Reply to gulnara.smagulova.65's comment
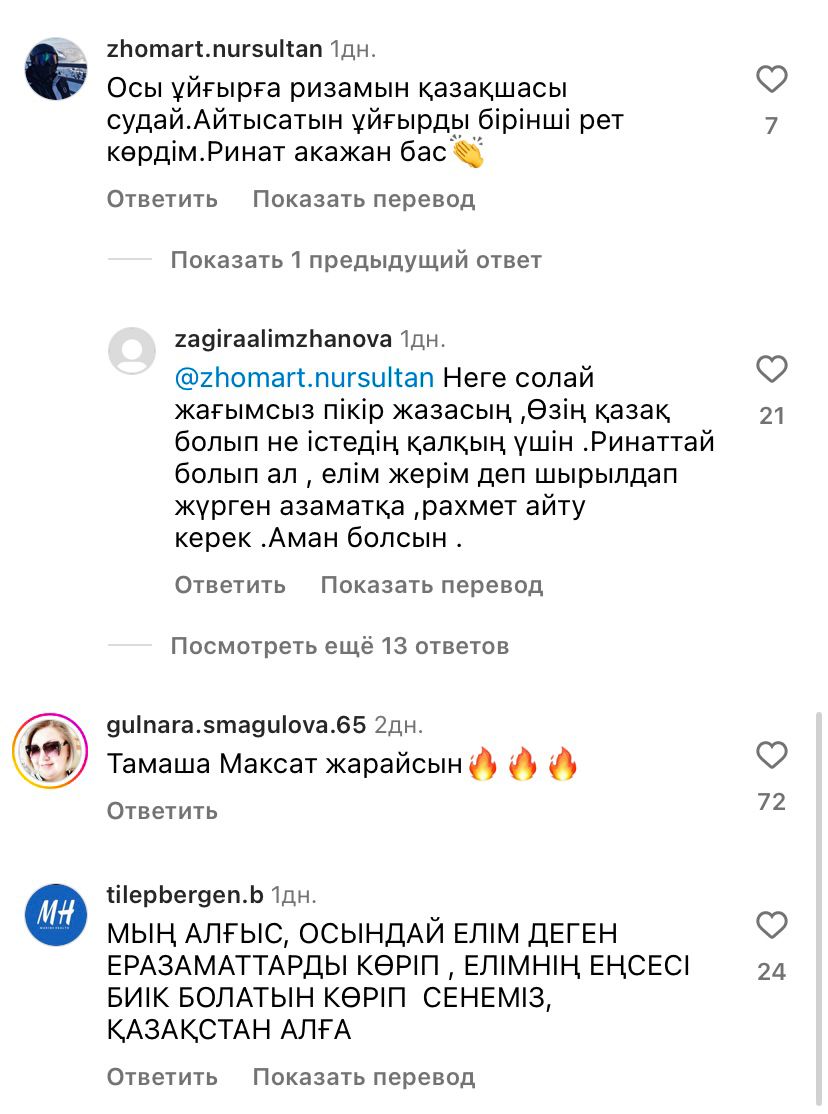The image size is (828, 1114). [x=162, y=811]
